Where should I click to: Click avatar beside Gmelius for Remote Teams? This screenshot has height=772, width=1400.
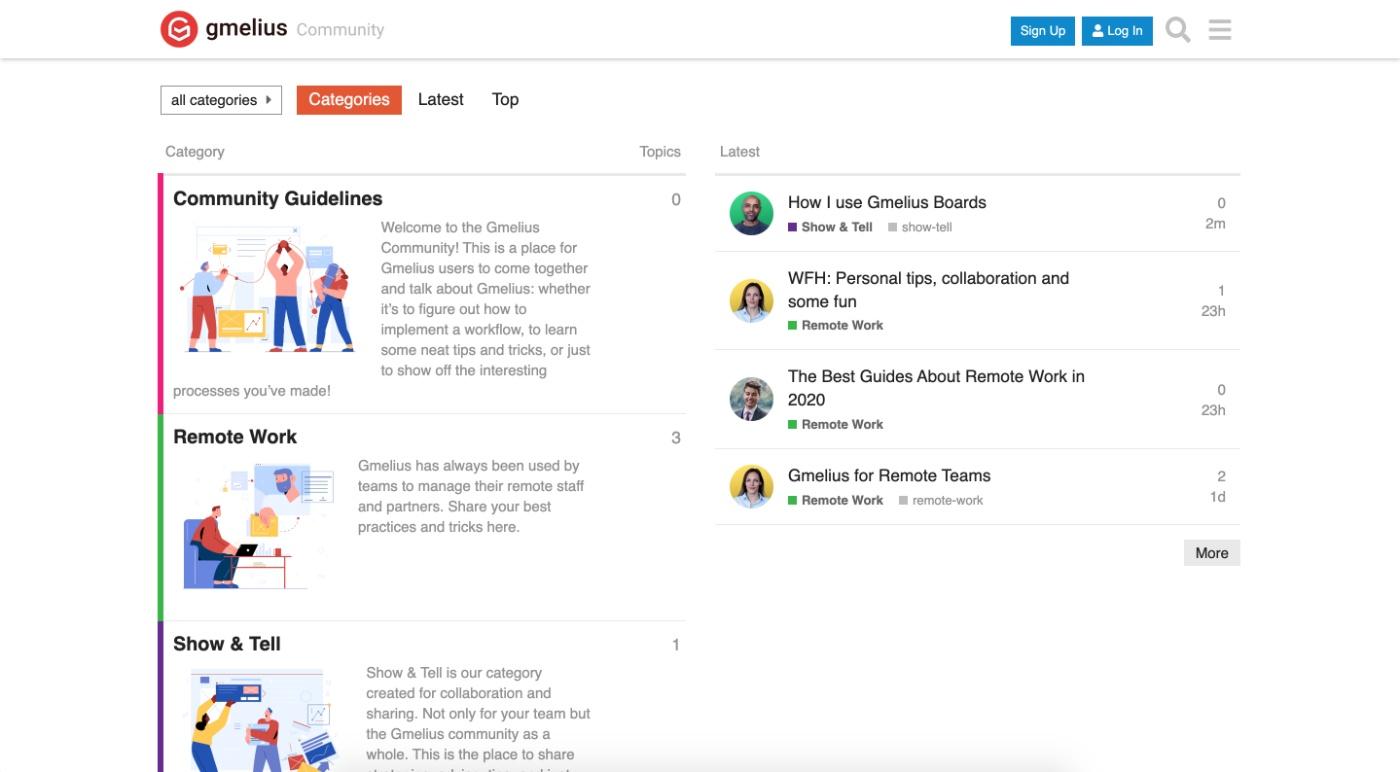coord(751,487)
